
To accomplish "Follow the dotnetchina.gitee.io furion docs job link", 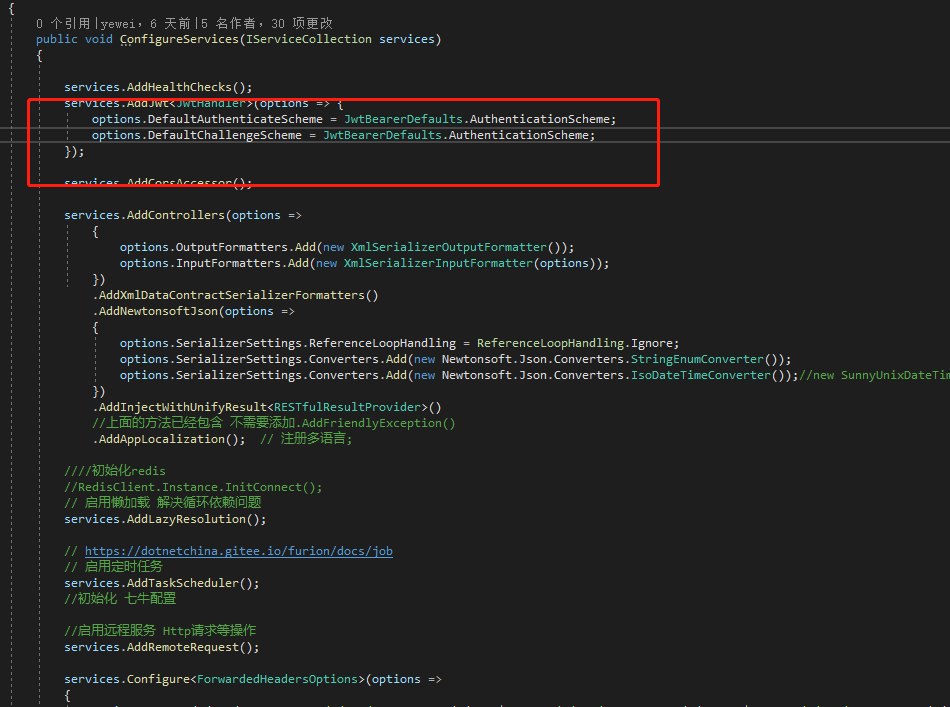I will point(239,551).
